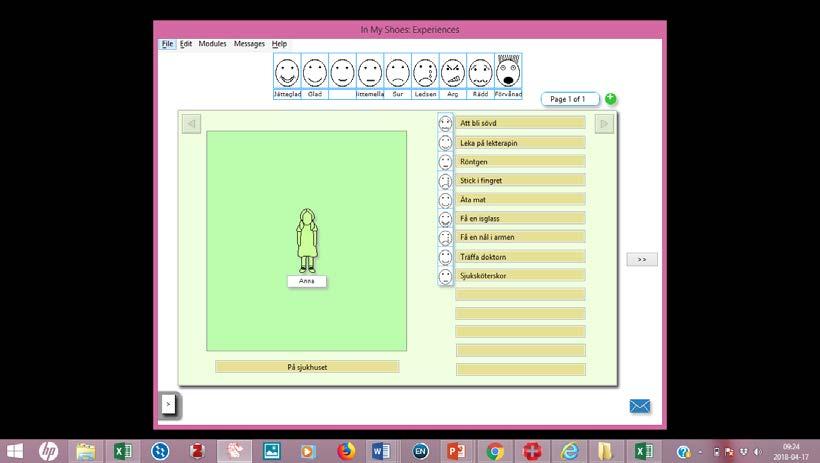Open the Windows Start menu
The width and height of the screenshot is (820, 463).
click(x=15, y=451)
